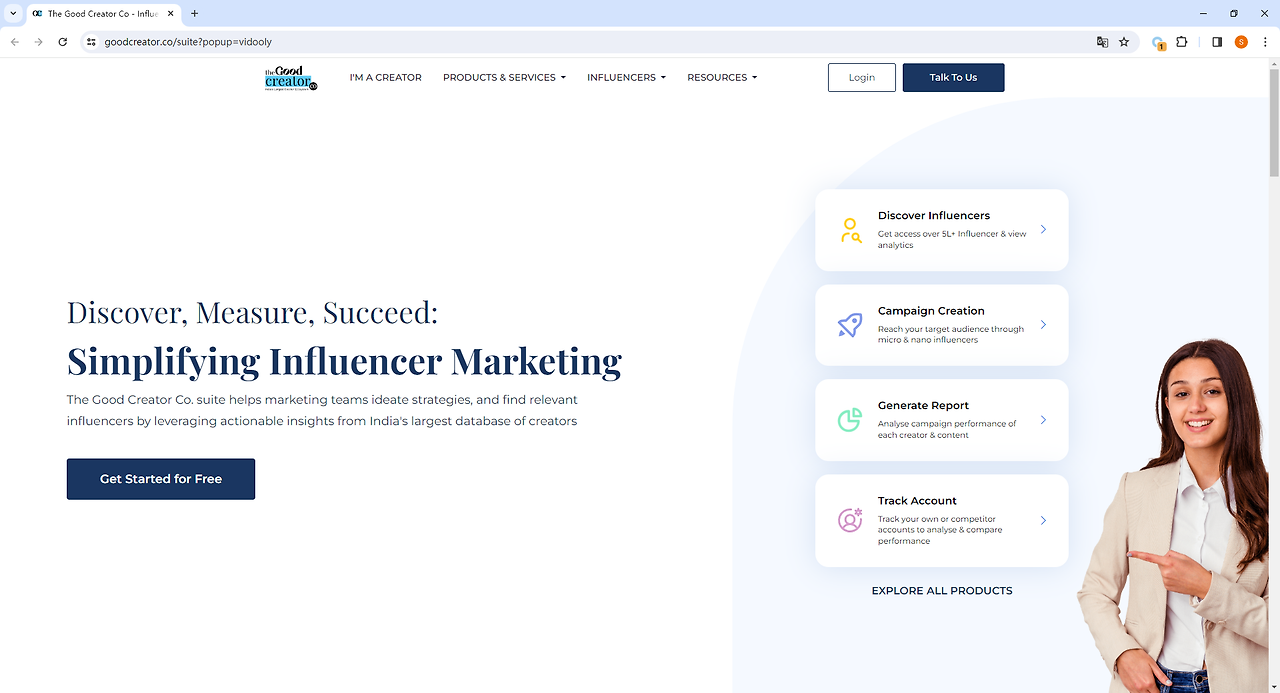
Task: Open a new browser tab
Action: pyautogui.click(x=194, y=14)
